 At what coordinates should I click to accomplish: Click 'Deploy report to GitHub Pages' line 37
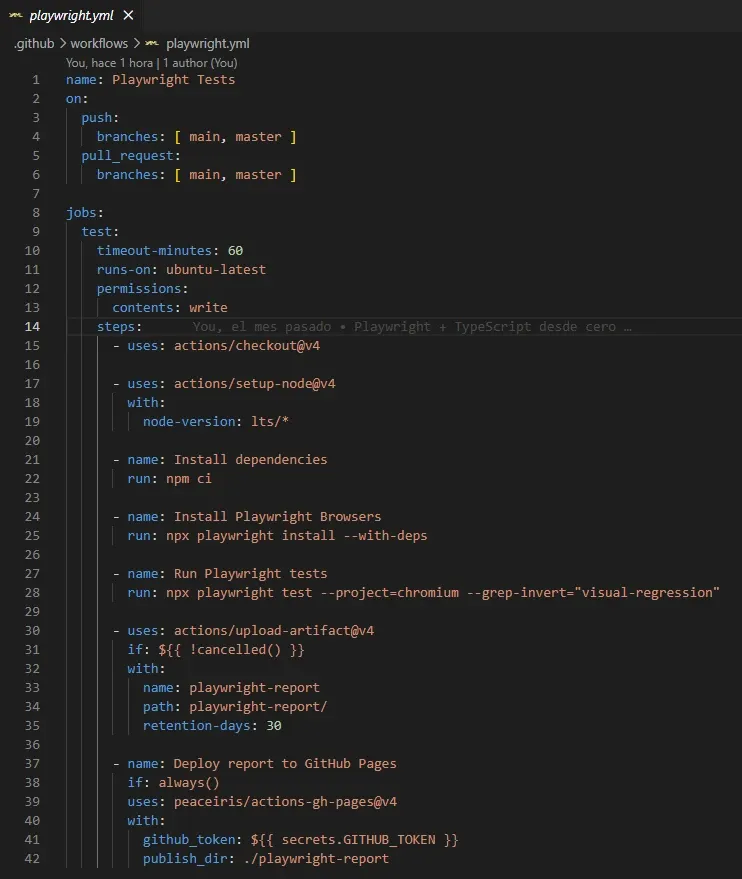tap(285, 764)
